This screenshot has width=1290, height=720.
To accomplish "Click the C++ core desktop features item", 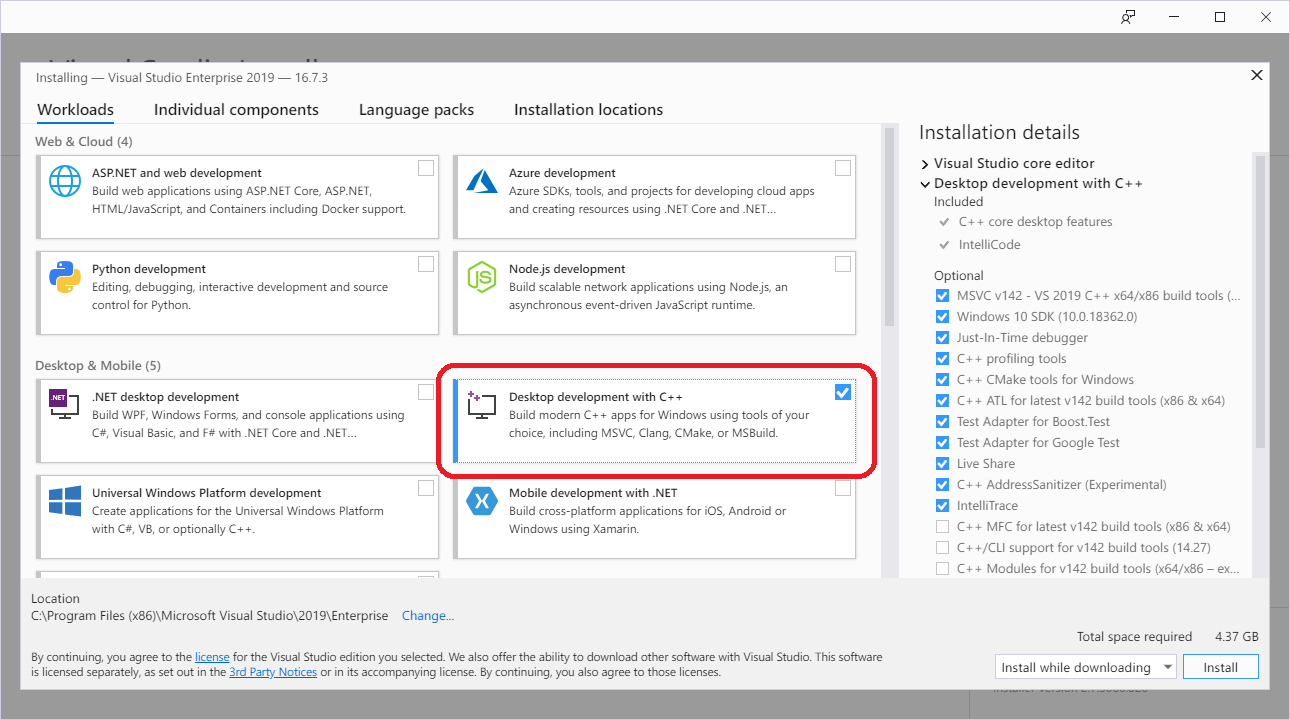I will 1035,222.
